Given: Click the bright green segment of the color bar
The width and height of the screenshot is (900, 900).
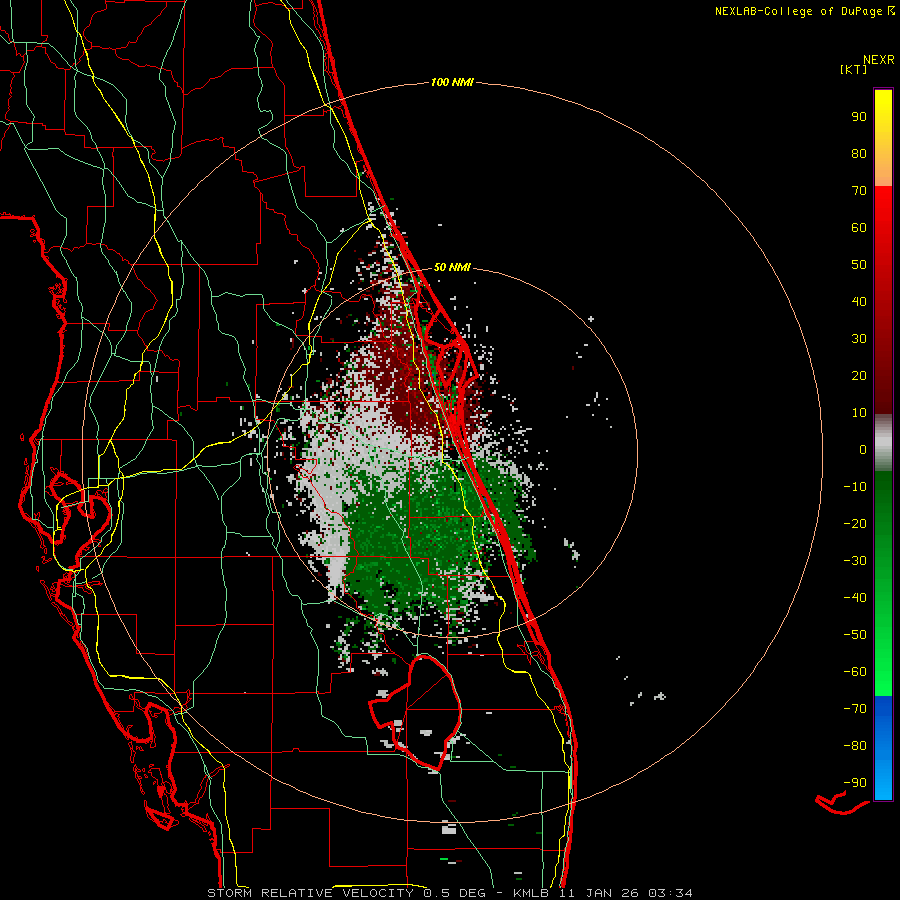Looking at the screenshot, I should (883, 584).
